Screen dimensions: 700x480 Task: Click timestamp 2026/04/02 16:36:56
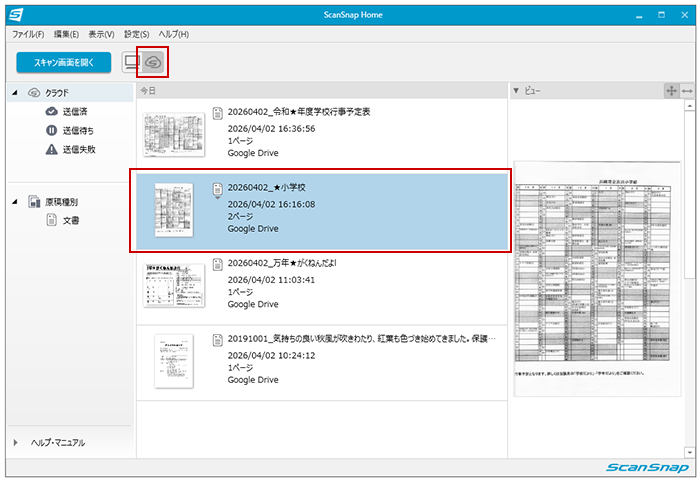pyautogui.click(x=271, y=129)
